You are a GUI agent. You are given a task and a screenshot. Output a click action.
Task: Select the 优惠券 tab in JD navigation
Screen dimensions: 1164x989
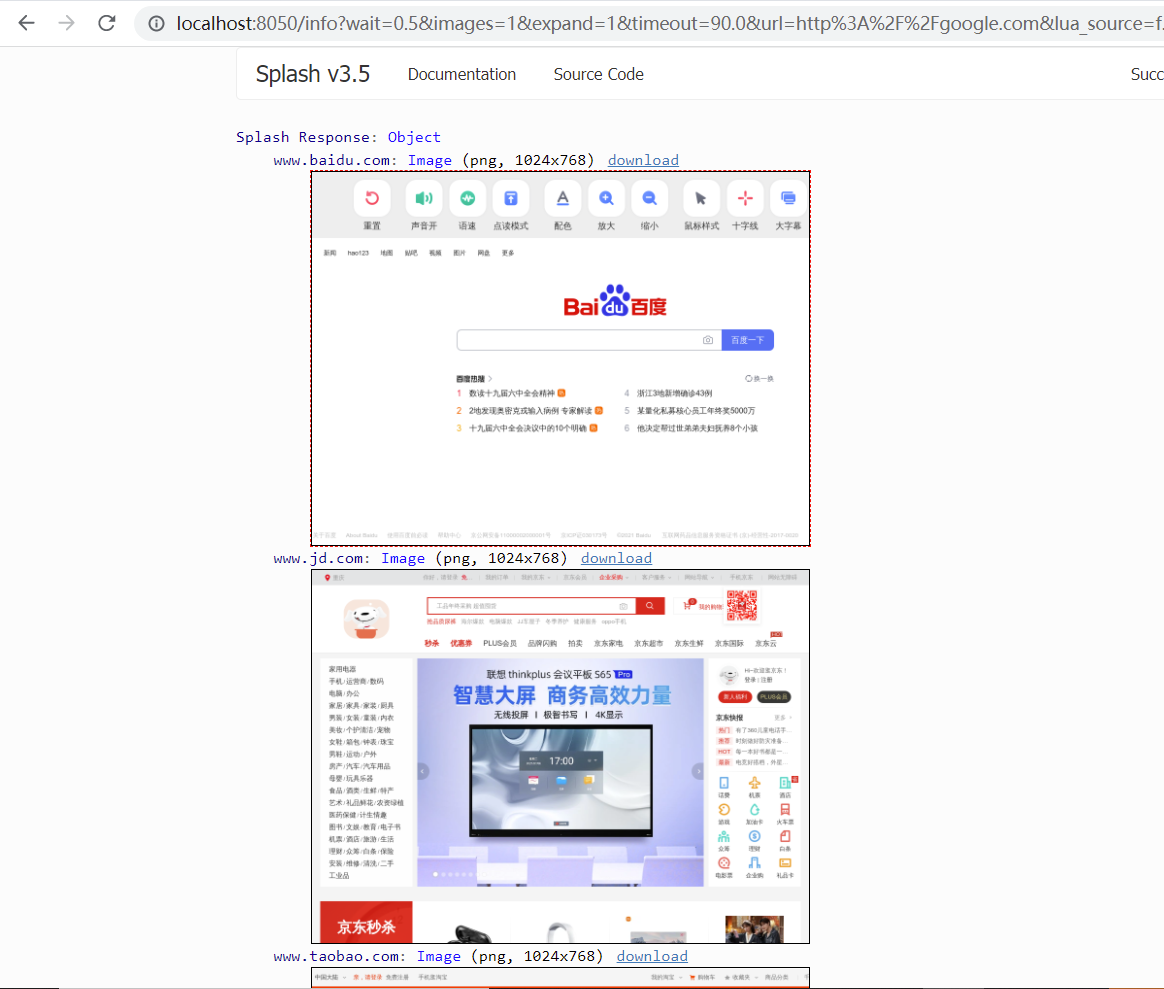coord(461,644)
